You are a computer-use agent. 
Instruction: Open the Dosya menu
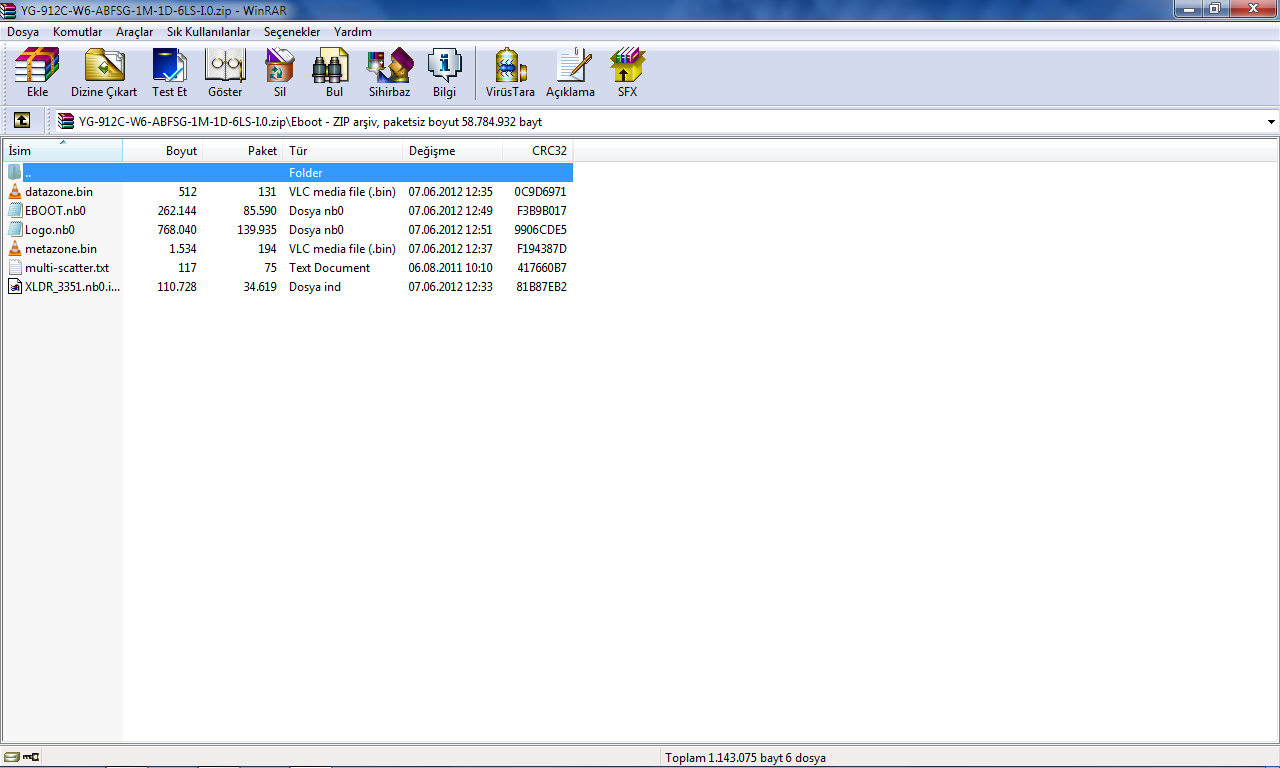click(23, 32)
